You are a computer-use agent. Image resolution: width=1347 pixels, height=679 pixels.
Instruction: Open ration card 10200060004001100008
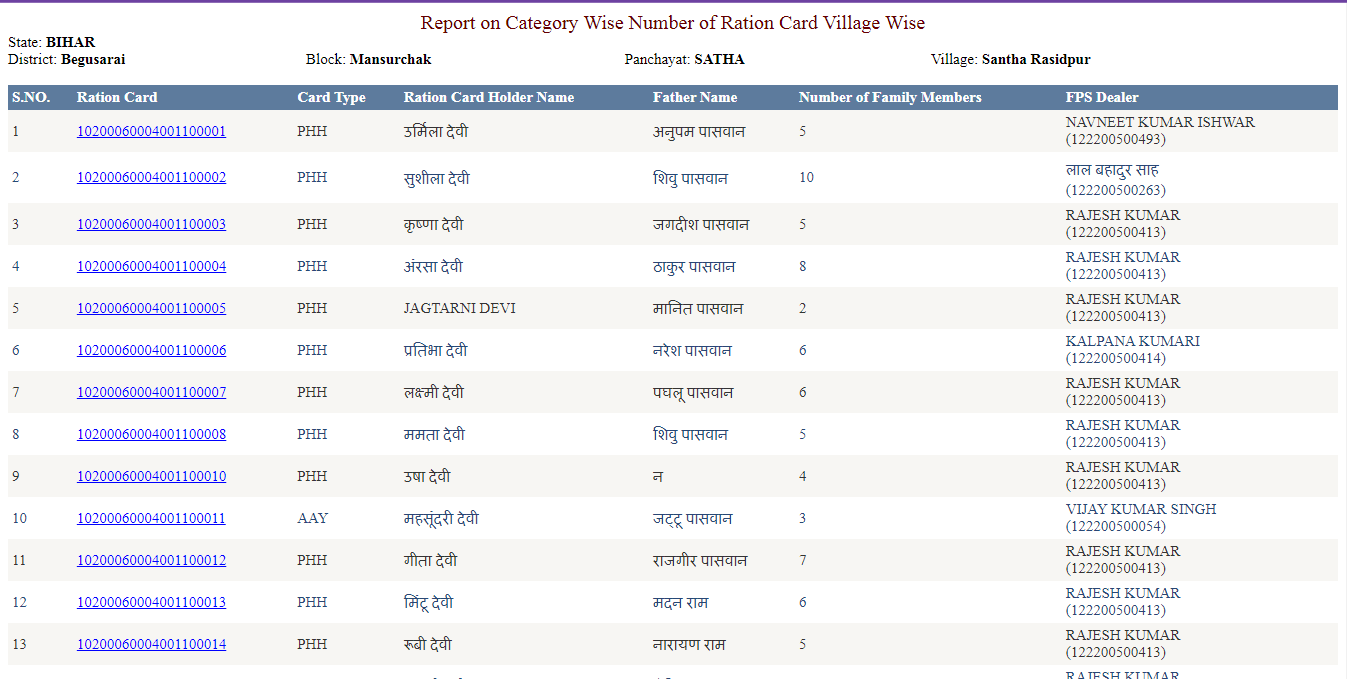151,434
